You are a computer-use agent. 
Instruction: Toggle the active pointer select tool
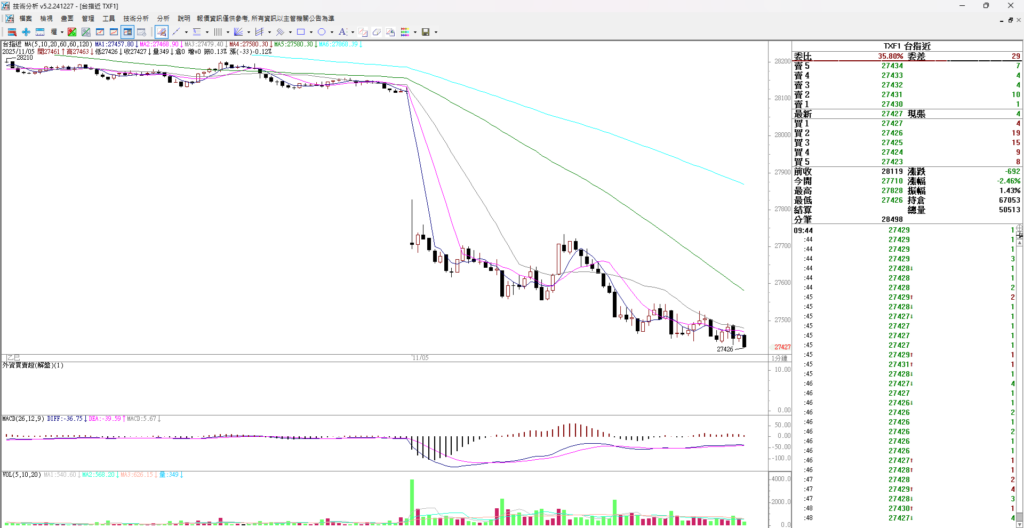(161, 32)
